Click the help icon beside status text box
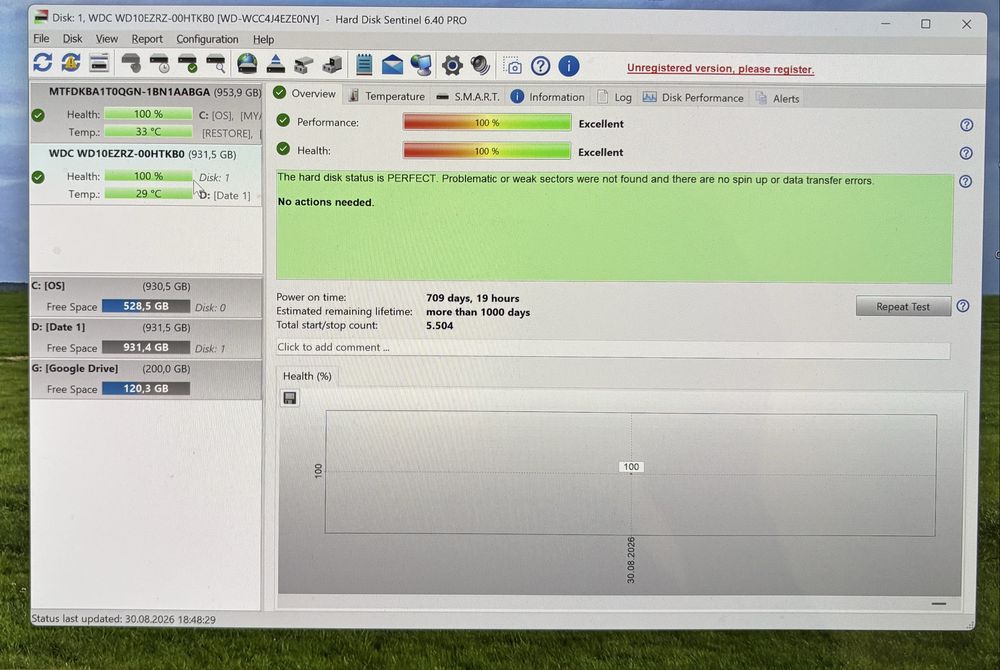The image size is (1000, 670). point(966,182)
